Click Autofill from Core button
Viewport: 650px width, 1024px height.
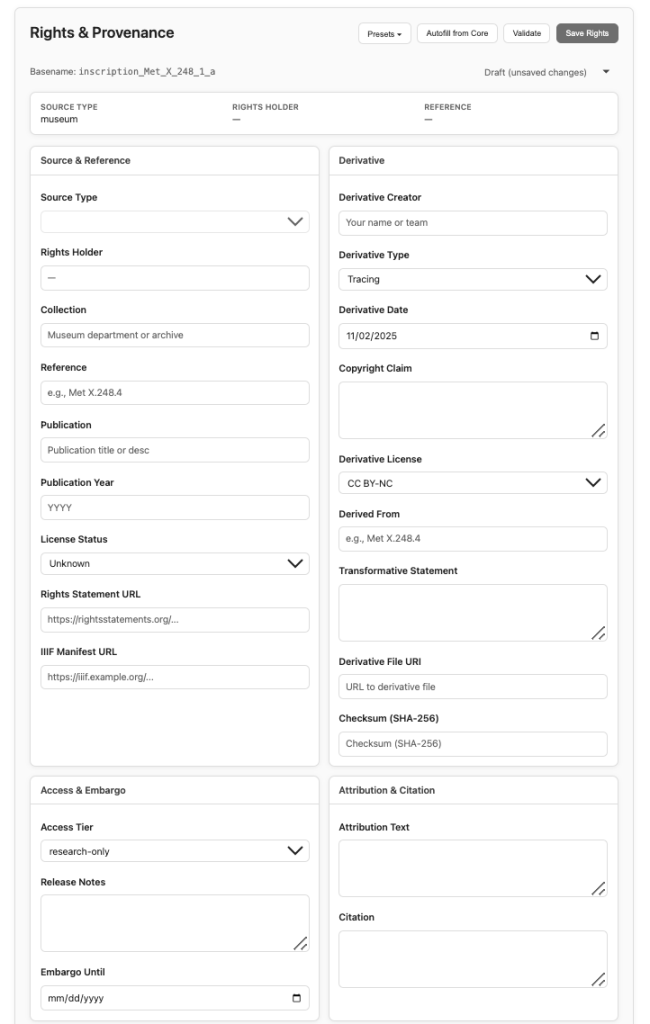[x=457, y=34]
